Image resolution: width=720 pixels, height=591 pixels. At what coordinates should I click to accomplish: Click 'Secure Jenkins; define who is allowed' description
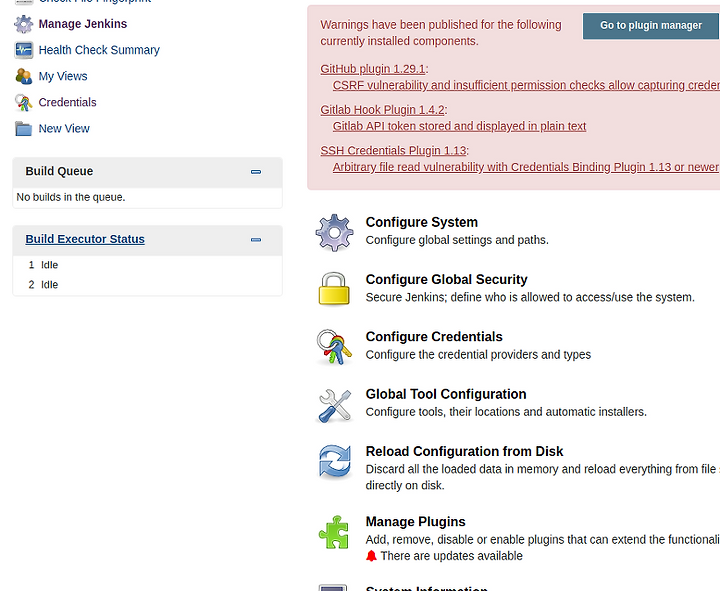tap(530, 298)
